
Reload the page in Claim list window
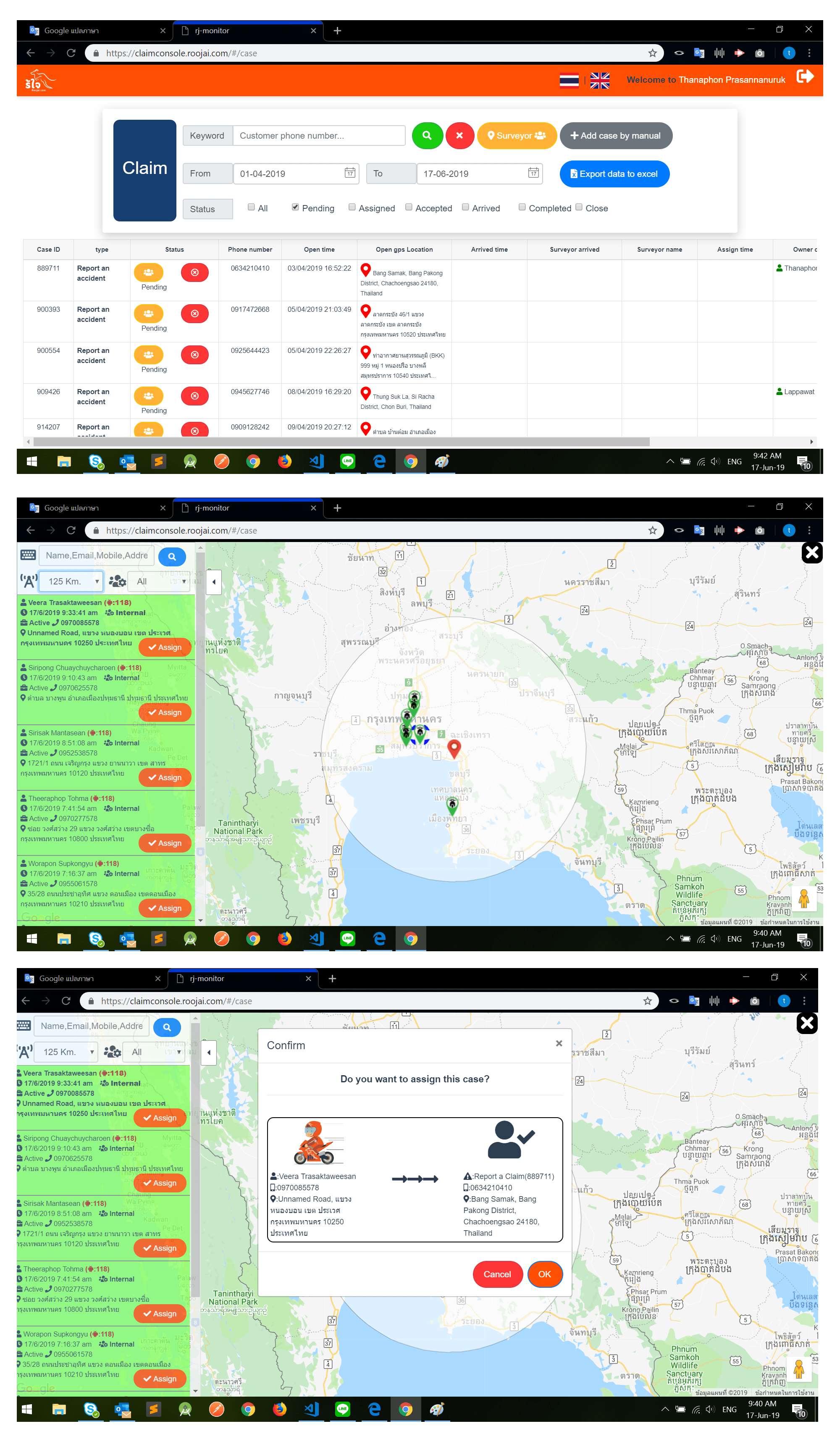tap(71, 53)
